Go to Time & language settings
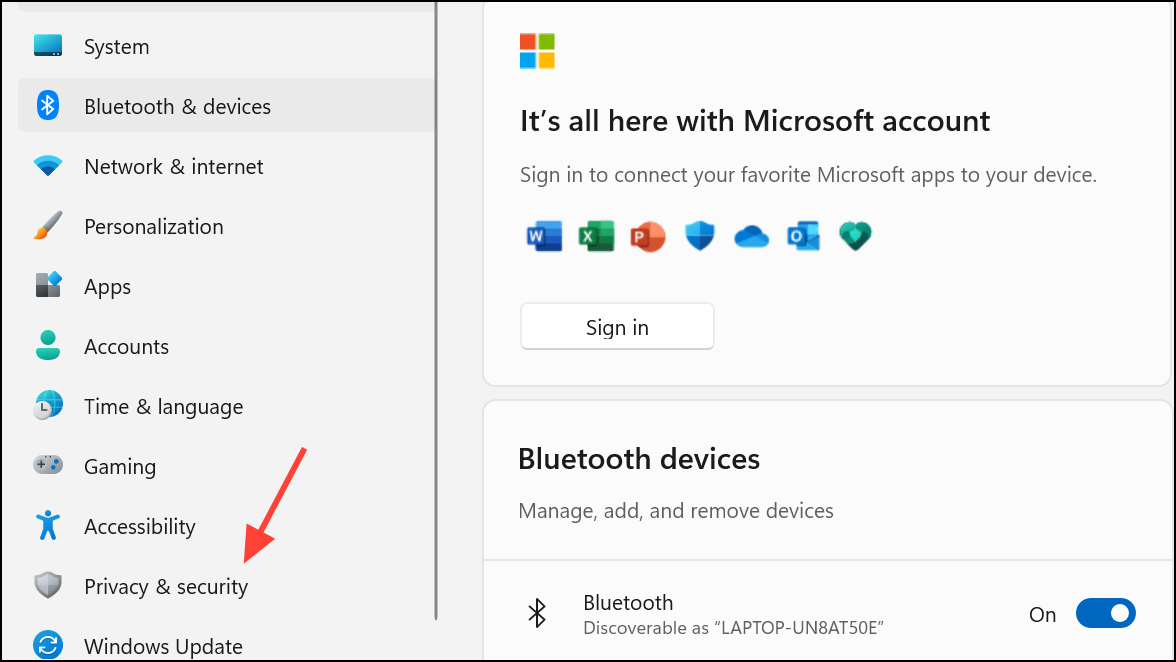This screenshot has width=1176, height=662. click(163, 406)
